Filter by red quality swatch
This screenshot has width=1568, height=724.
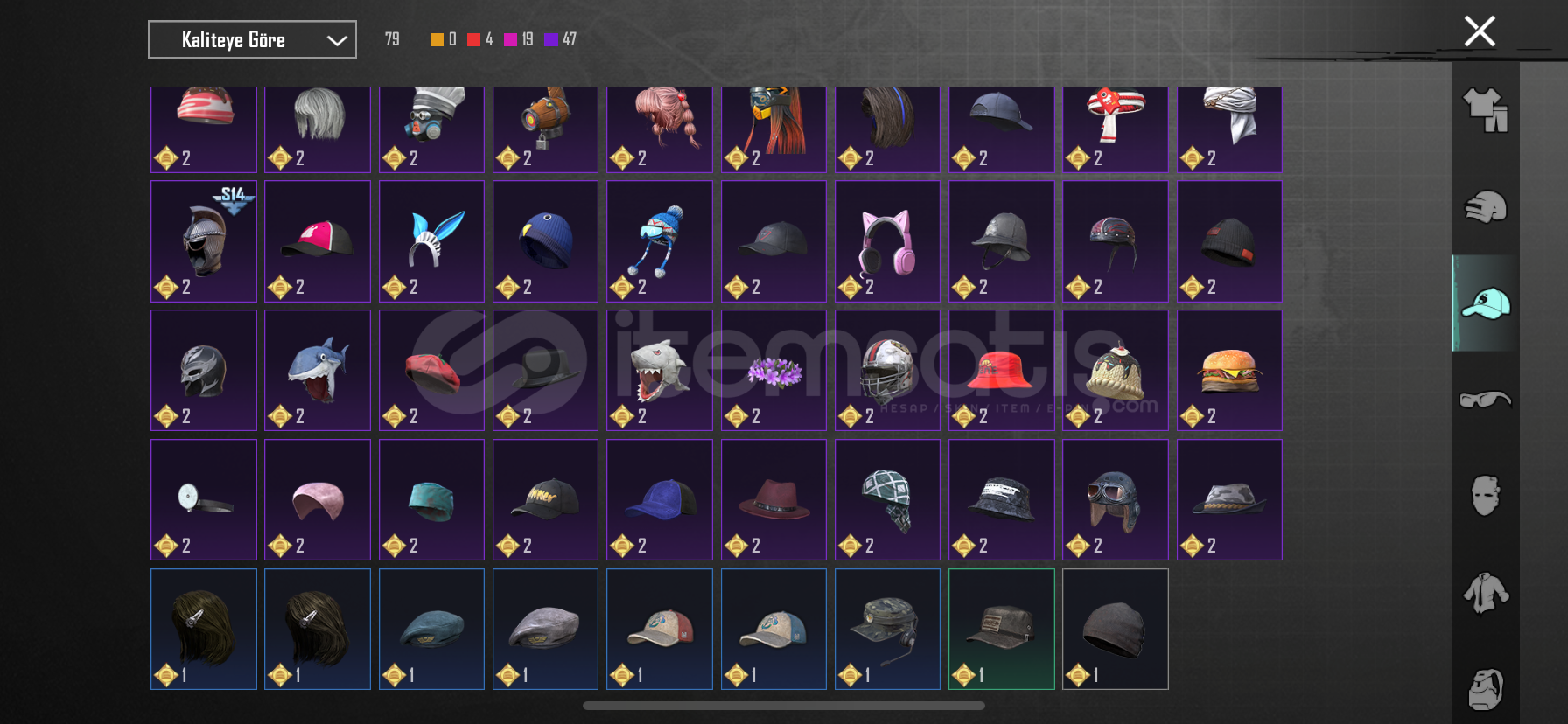[473, 39]
